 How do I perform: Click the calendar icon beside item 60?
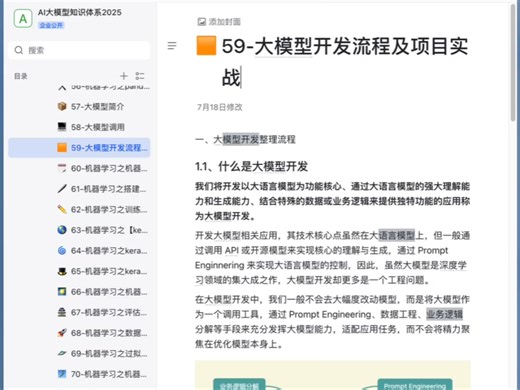coord(62,168)
